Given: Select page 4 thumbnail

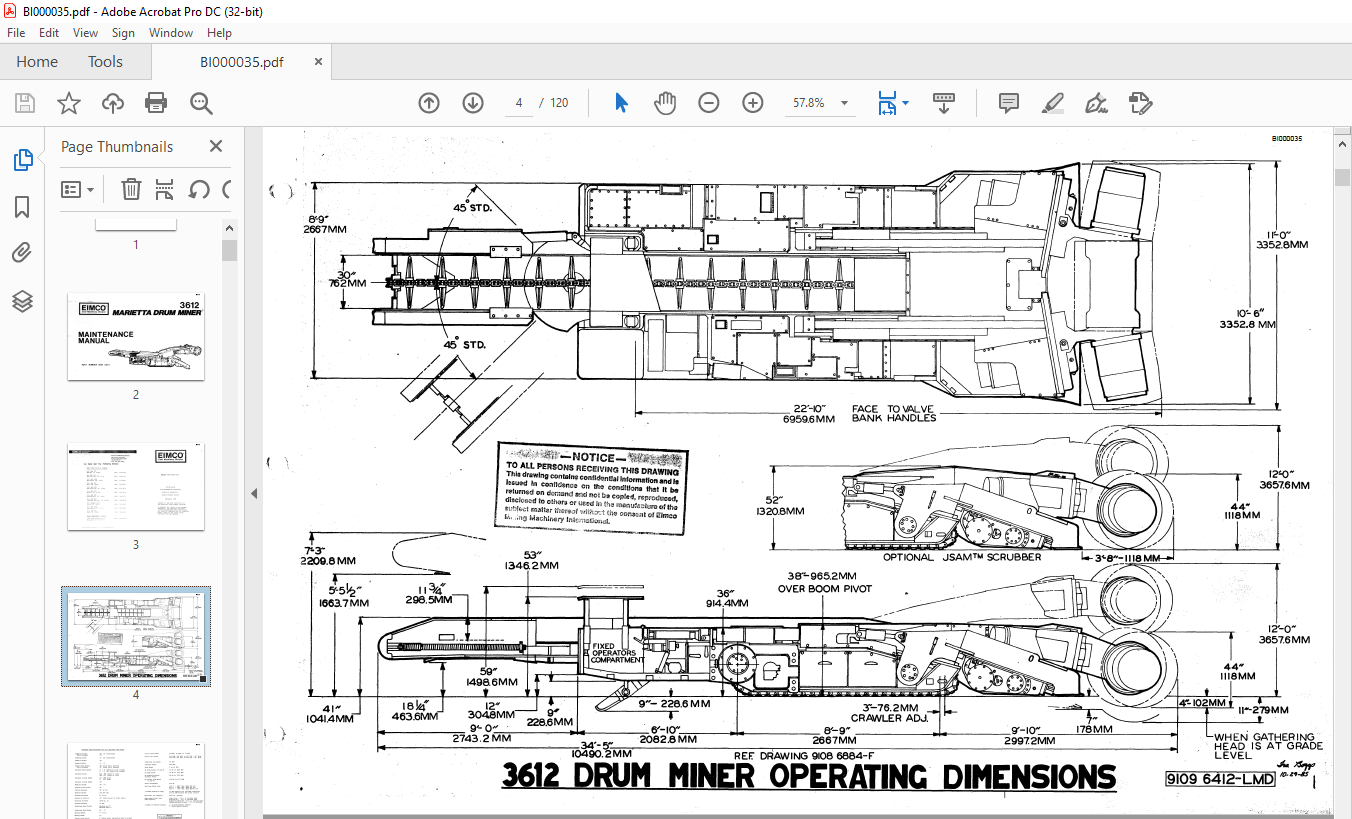Looking at the screenshot, I should click(x=136, y=637).
